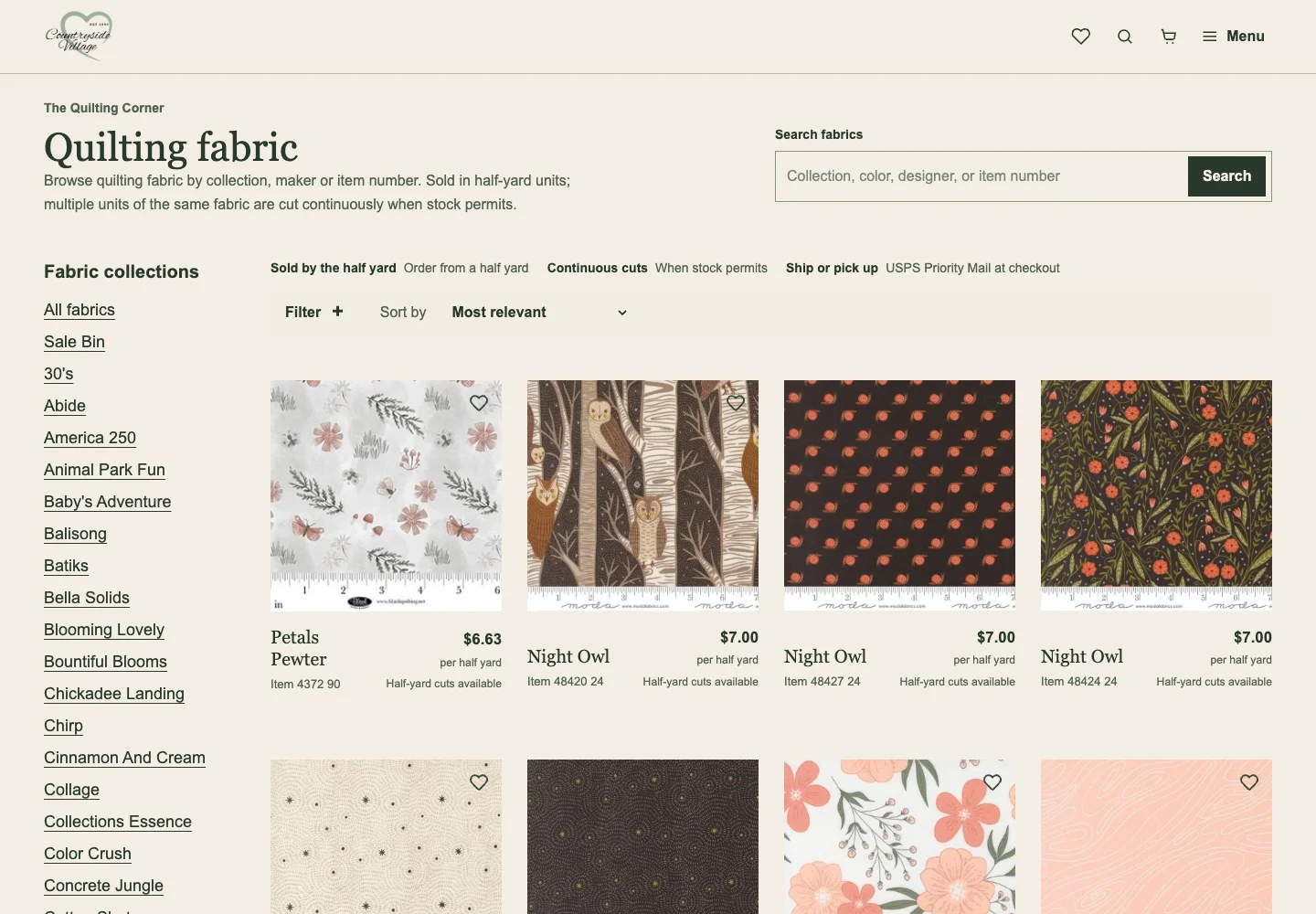The height and width of the screenshot is (914, 1316).
Task: Toggle heart on the pink wood-grain fabric
Action: [x=1249, y=782]
